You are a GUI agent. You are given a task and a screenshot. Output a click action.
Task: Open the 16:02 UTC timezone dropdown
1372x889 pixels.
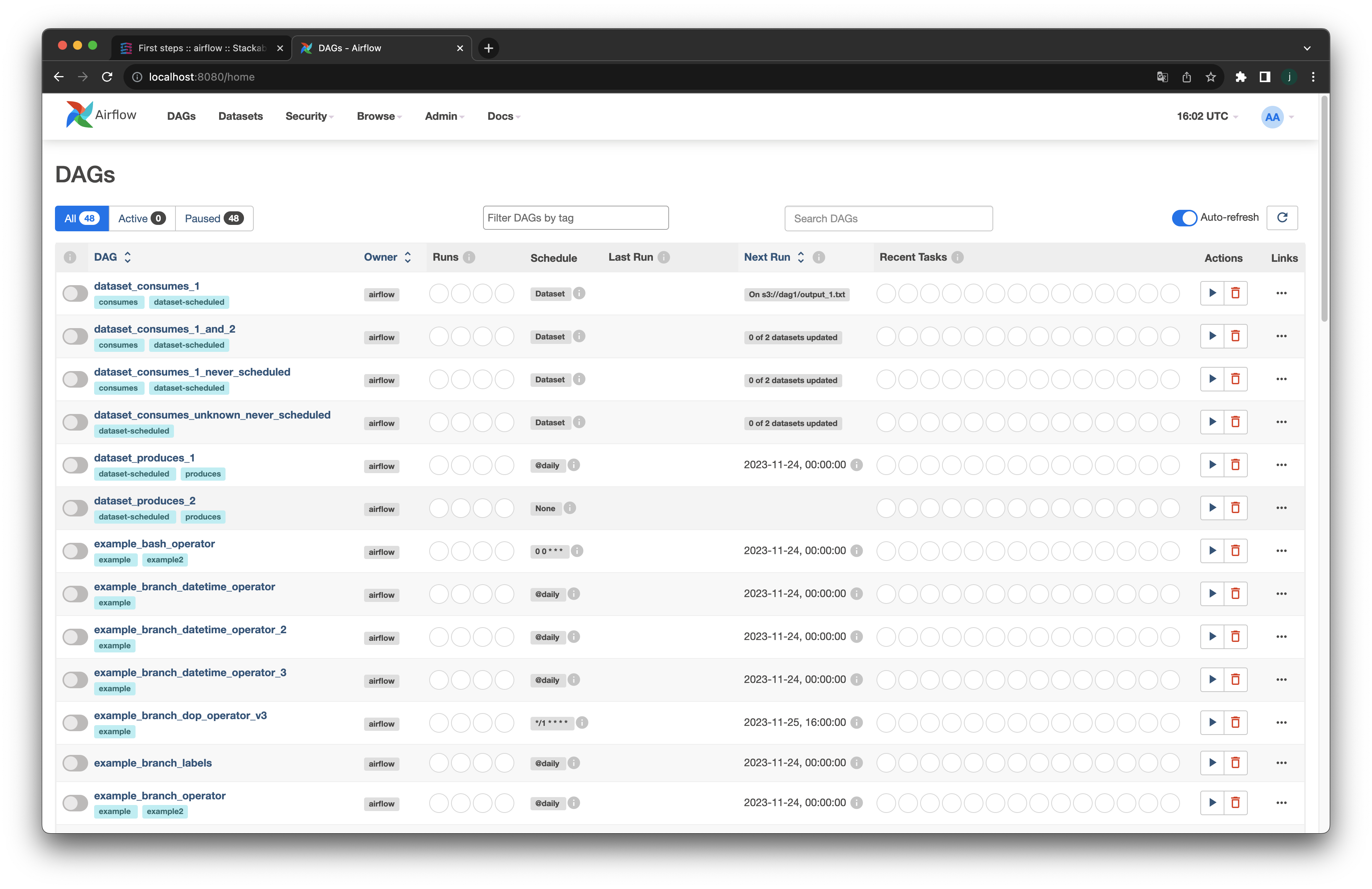1207,116
